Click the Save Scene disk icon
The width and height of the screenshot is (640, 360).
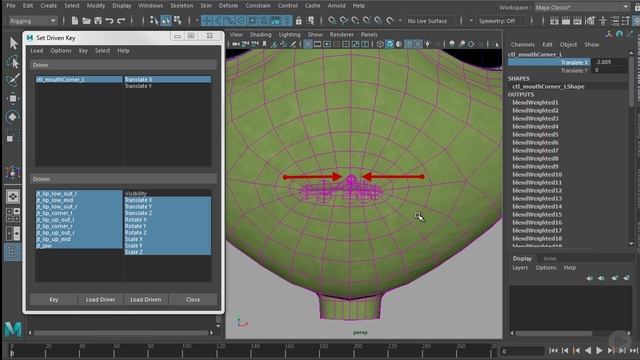click(98, 20)
